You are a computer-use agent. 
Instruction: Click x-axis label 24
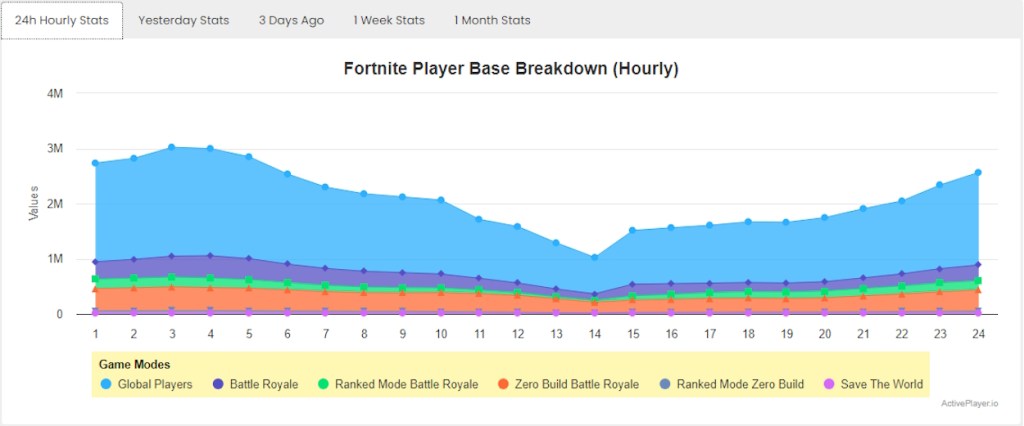[978, 334]
